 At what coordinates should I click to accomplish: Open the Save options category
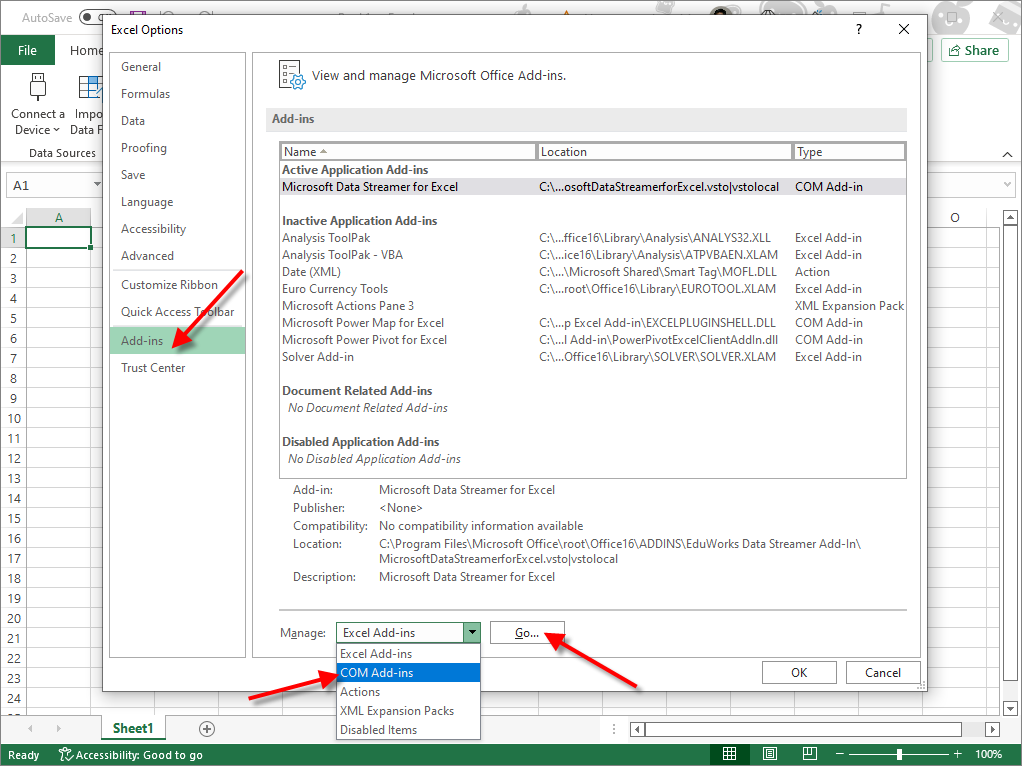[x=177, y=175]
